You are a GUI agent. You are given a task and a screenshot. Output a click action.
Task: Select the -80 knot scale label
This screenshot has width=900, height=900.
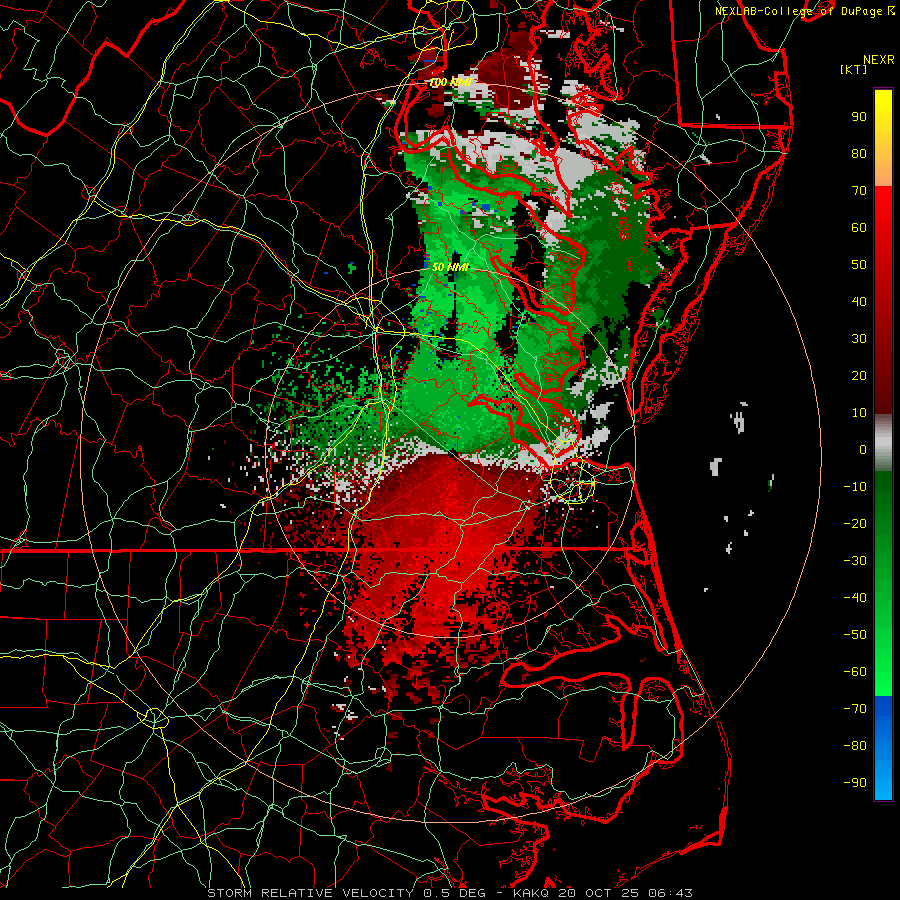tap(855, 746)
